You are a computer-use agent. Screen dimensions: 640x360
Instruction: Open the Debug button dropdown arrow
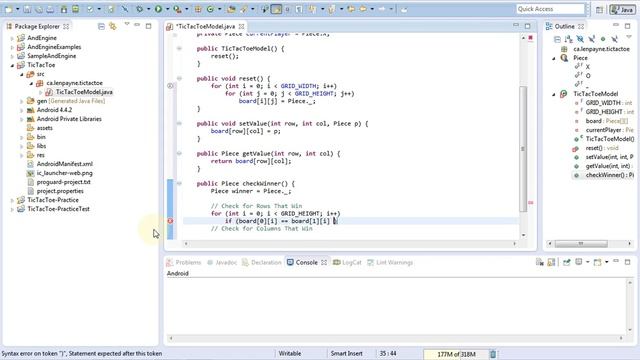(x=148, y=9)
